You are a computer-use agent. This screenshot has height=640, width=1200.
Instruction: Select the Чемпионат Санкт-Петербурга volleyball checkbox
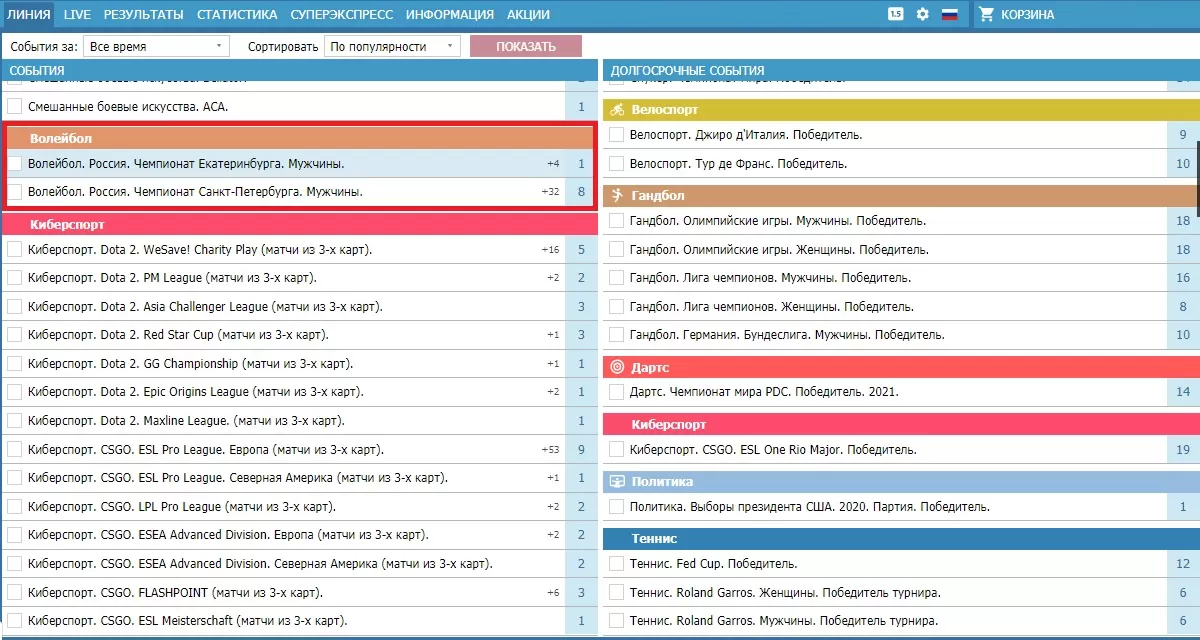15,191
